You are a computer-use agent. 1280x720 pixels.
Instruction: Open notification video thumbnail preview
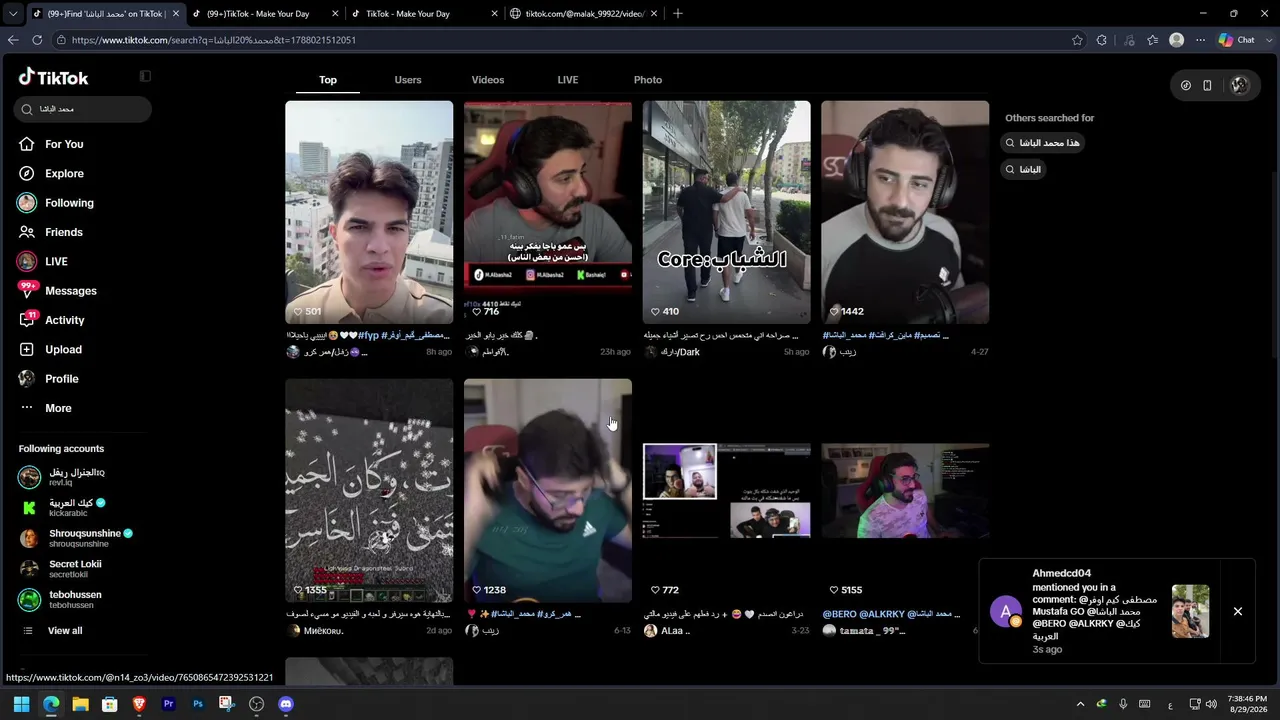[1190, 611]
